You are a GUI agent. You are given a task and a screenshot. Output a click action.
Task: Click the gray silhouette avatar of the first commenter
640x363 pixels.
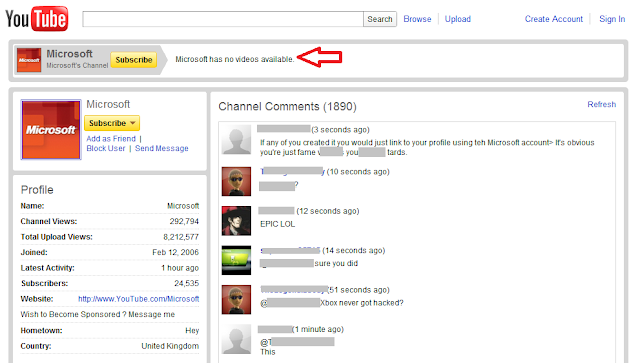pos(236,140)
